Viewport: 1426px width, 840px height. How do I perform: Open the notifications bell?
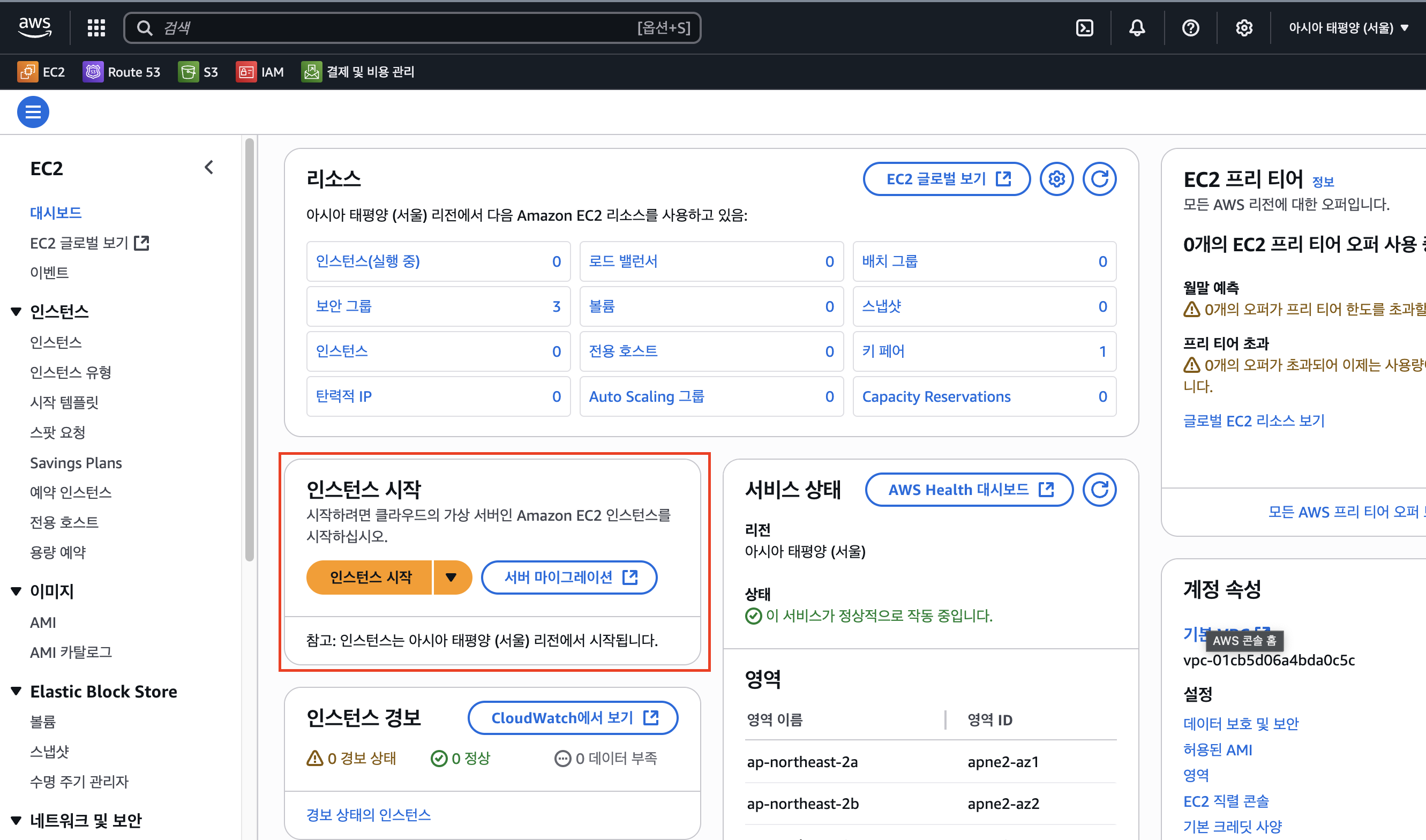pos(1137,28)
